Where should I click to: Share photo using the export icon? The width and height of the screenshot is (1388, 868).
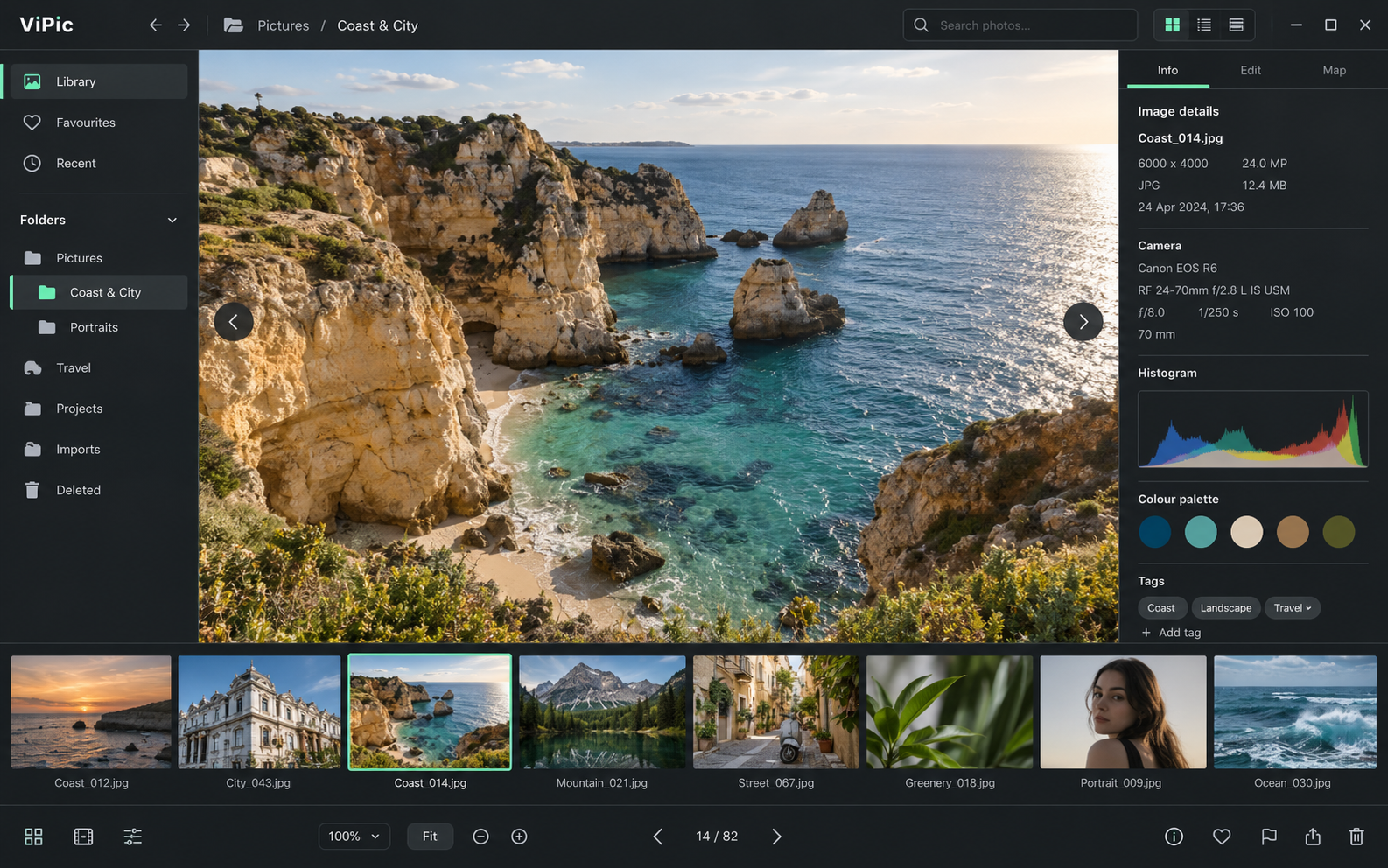click(x=1313, y=836)
